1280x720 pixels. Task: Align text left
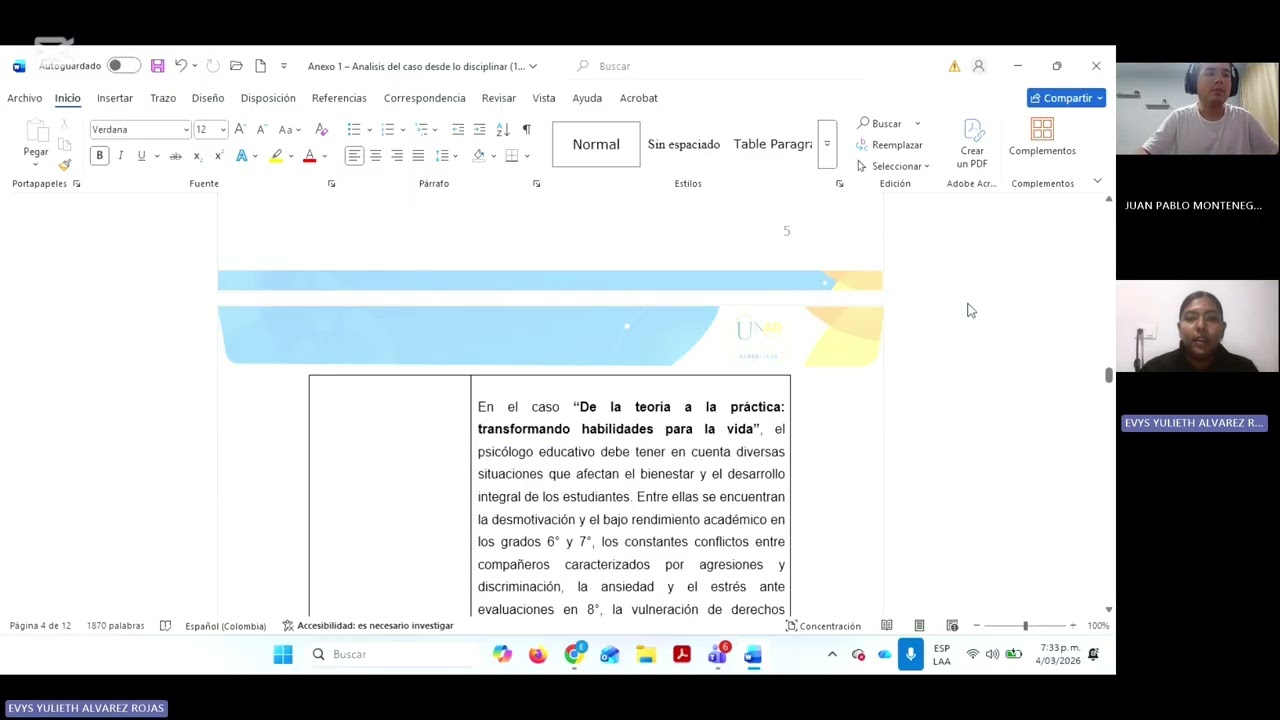coord(354,156)
